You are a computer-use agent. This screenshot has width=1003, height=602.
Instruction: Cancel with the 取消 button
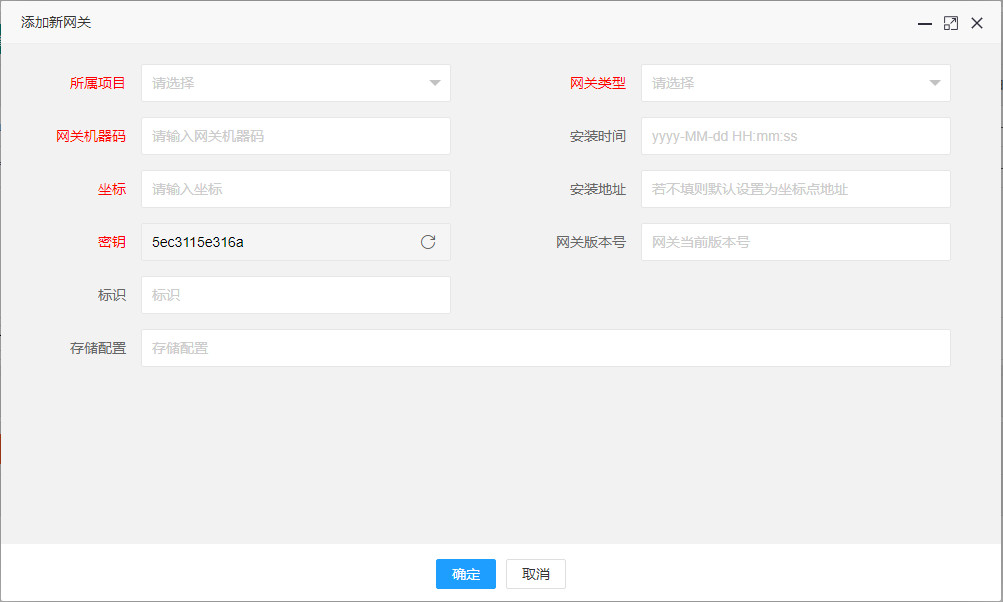tap(535, 574)
